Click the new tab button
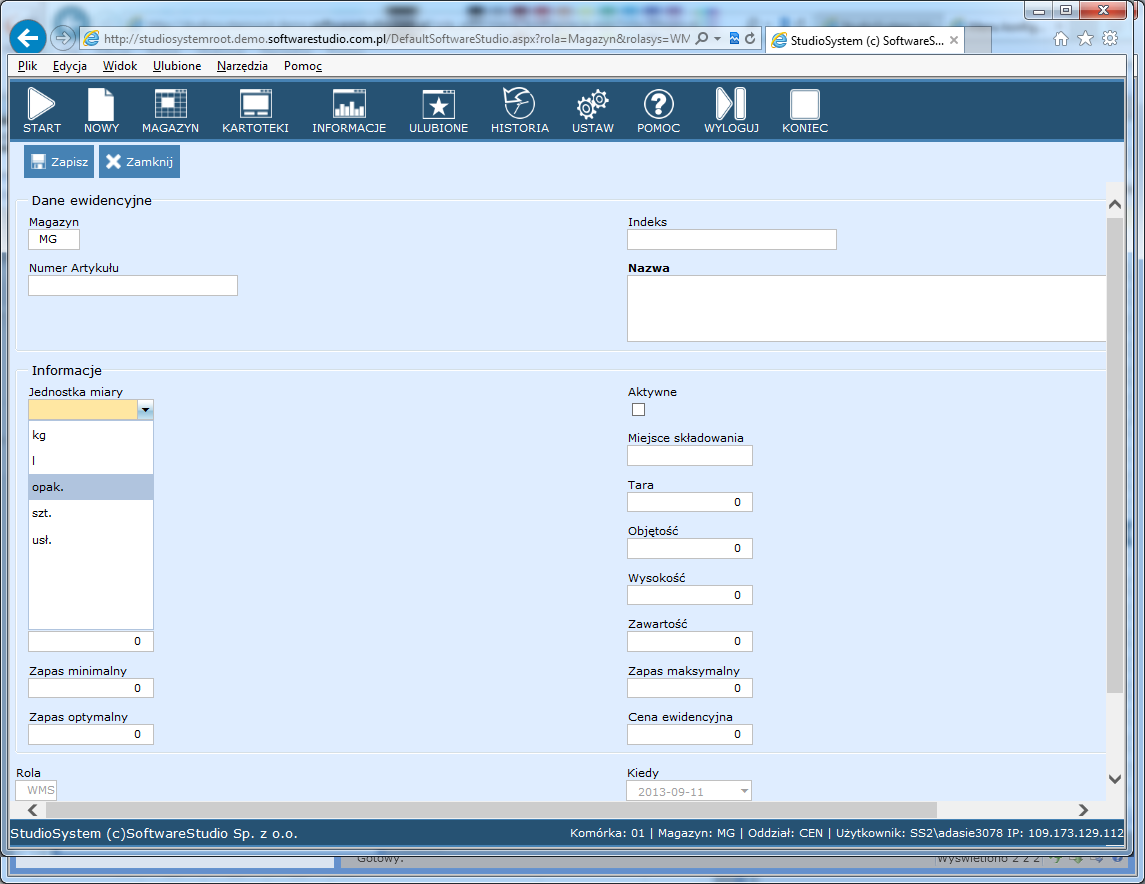 point(979,40)
